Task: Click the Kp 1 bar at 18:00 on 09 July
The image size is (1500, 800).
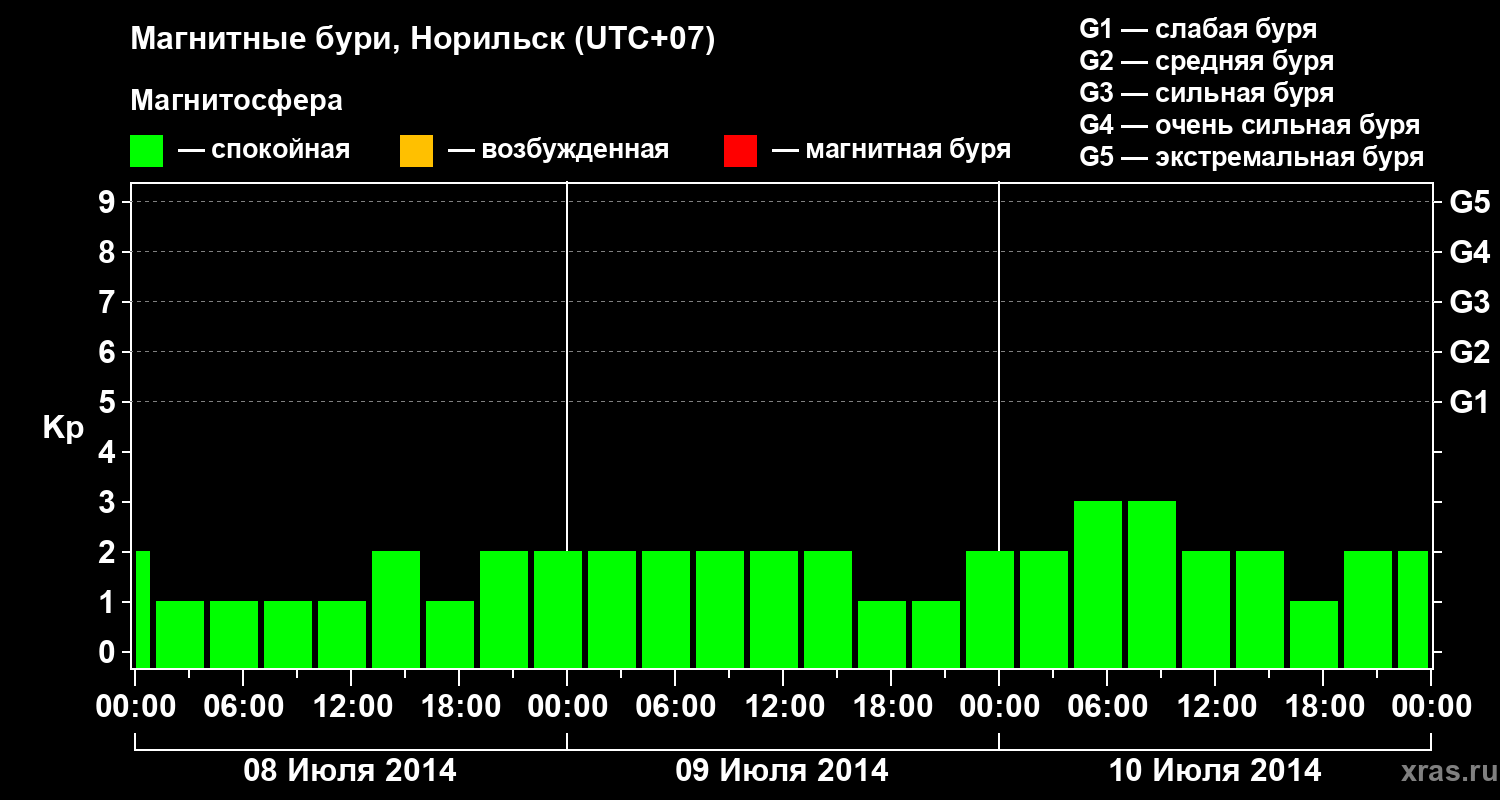Action: [x=882, y=634]
